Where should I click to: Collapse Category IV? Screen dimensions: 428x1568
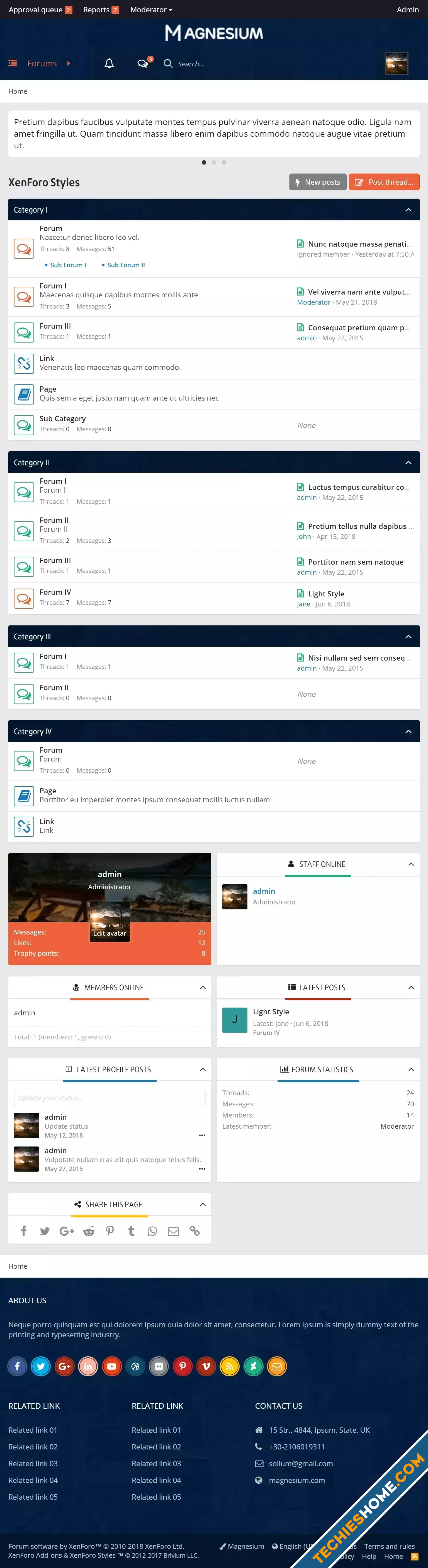click(408, 731)
